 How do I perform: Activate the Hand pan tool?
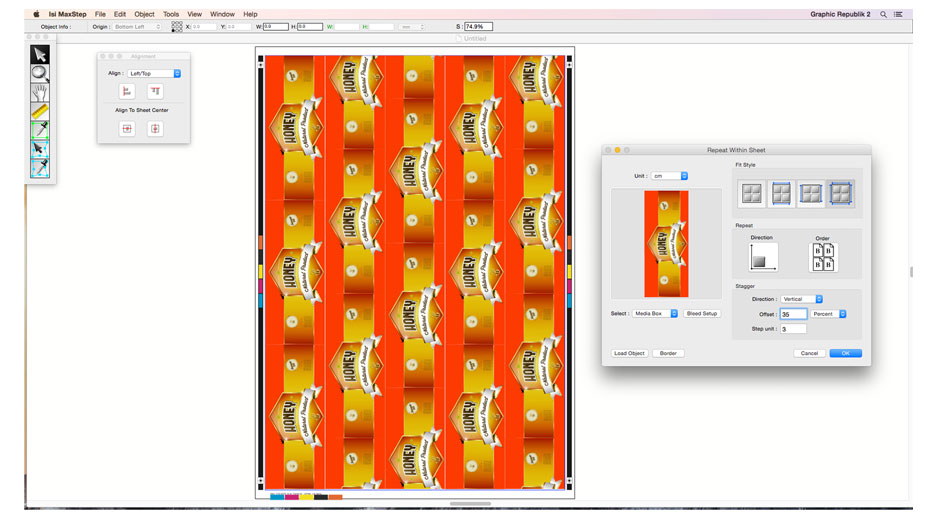tap(40, 92)
